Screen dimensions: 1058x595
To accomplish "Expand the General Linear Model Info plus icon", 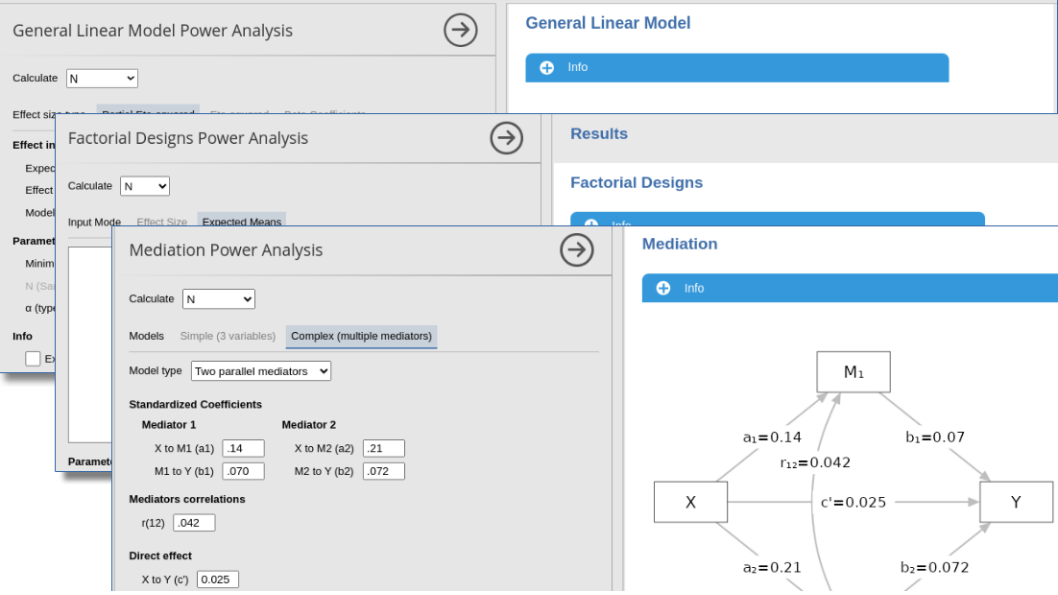I will [546, 68].
